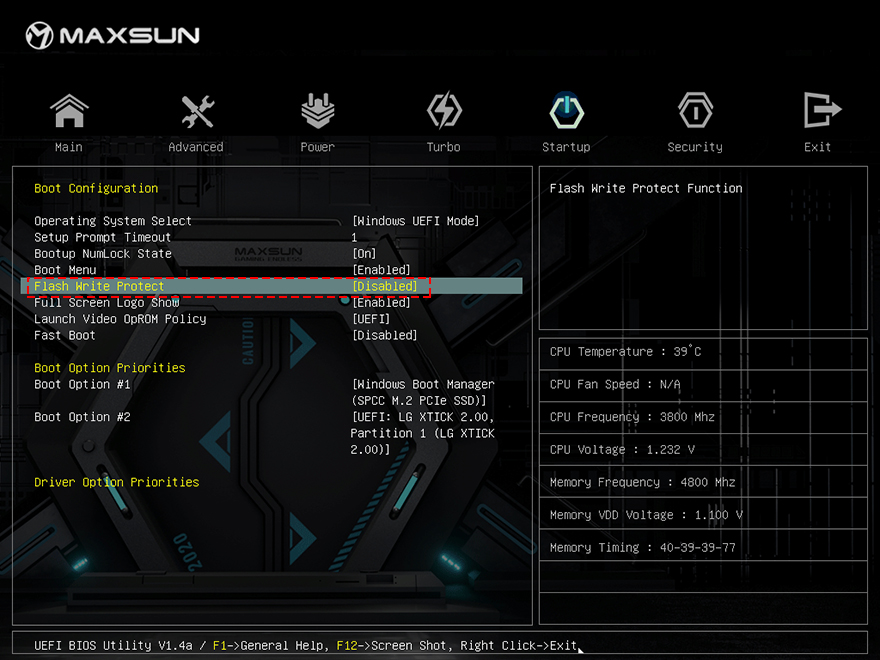Switch to the Security tab label
Image resolution: width=880 pixels, height=660 pixels.
(695, 147)
